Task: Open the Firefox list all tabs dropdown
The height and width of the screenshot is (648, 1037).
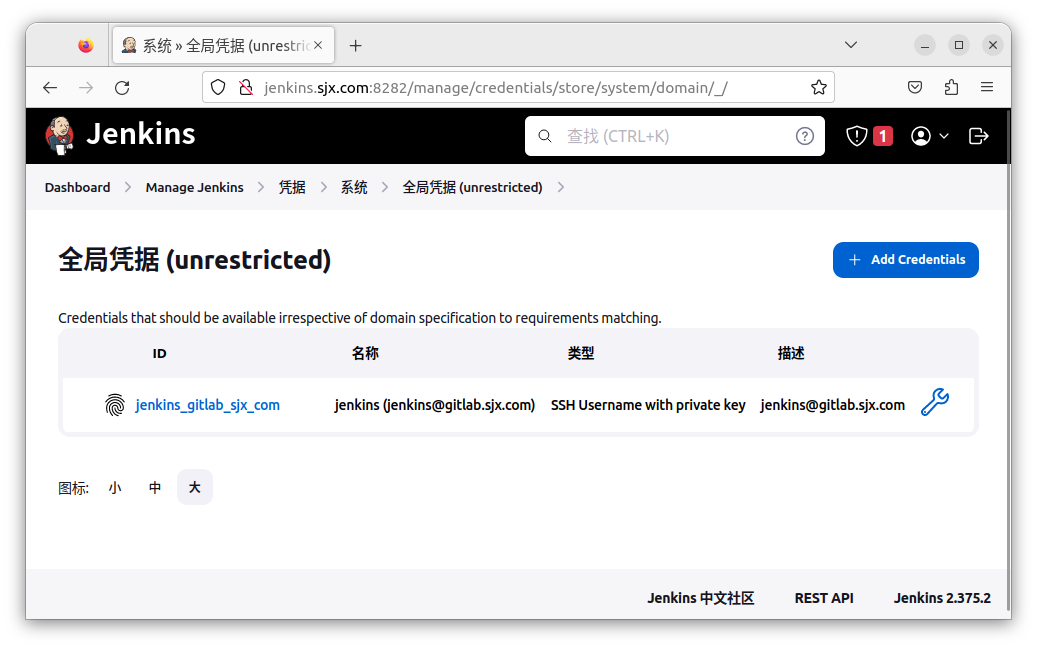Action: [851, 45]
